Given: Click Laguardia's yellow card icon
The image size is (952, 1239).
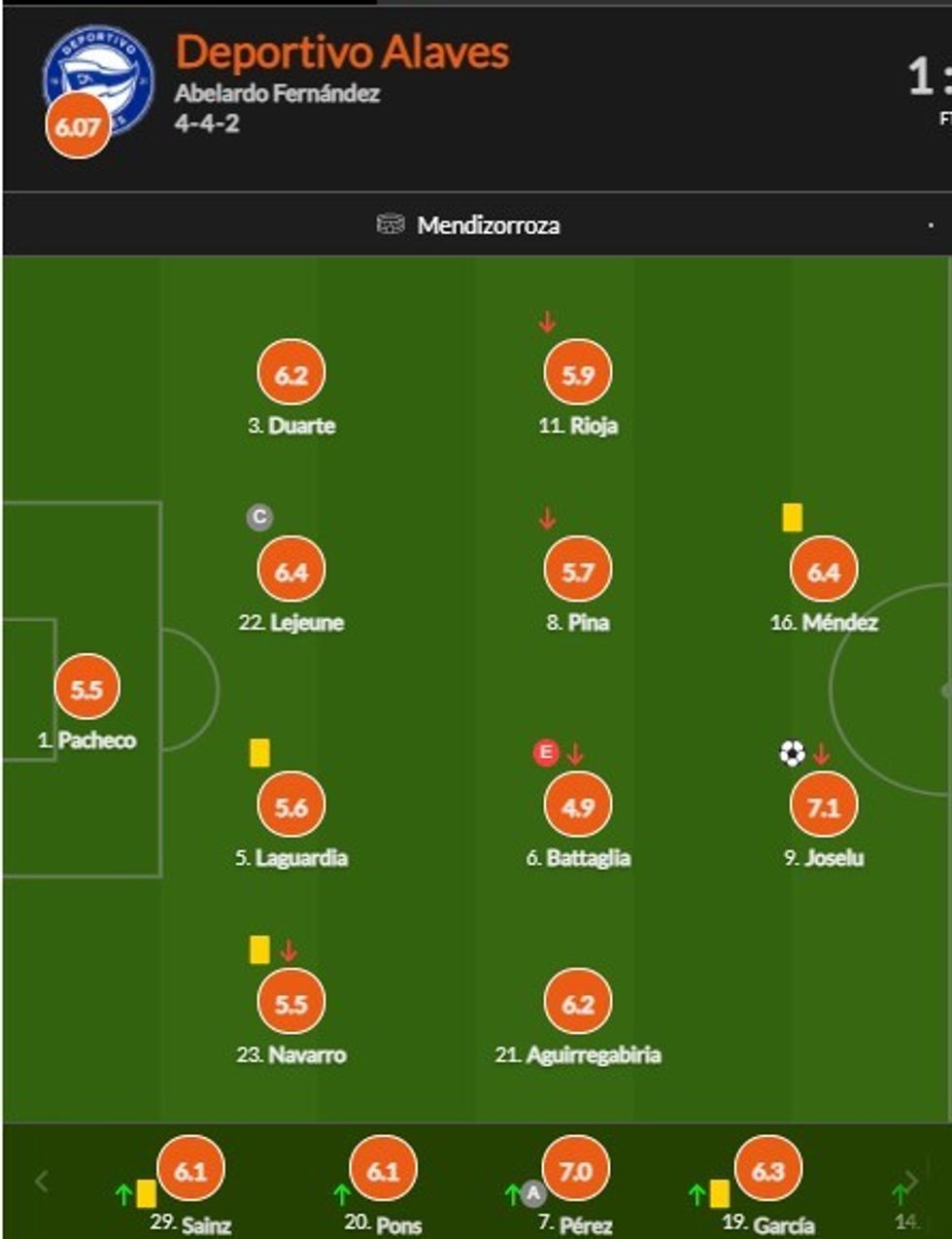Looking at the screenshot, I should [x=259, y=753].
